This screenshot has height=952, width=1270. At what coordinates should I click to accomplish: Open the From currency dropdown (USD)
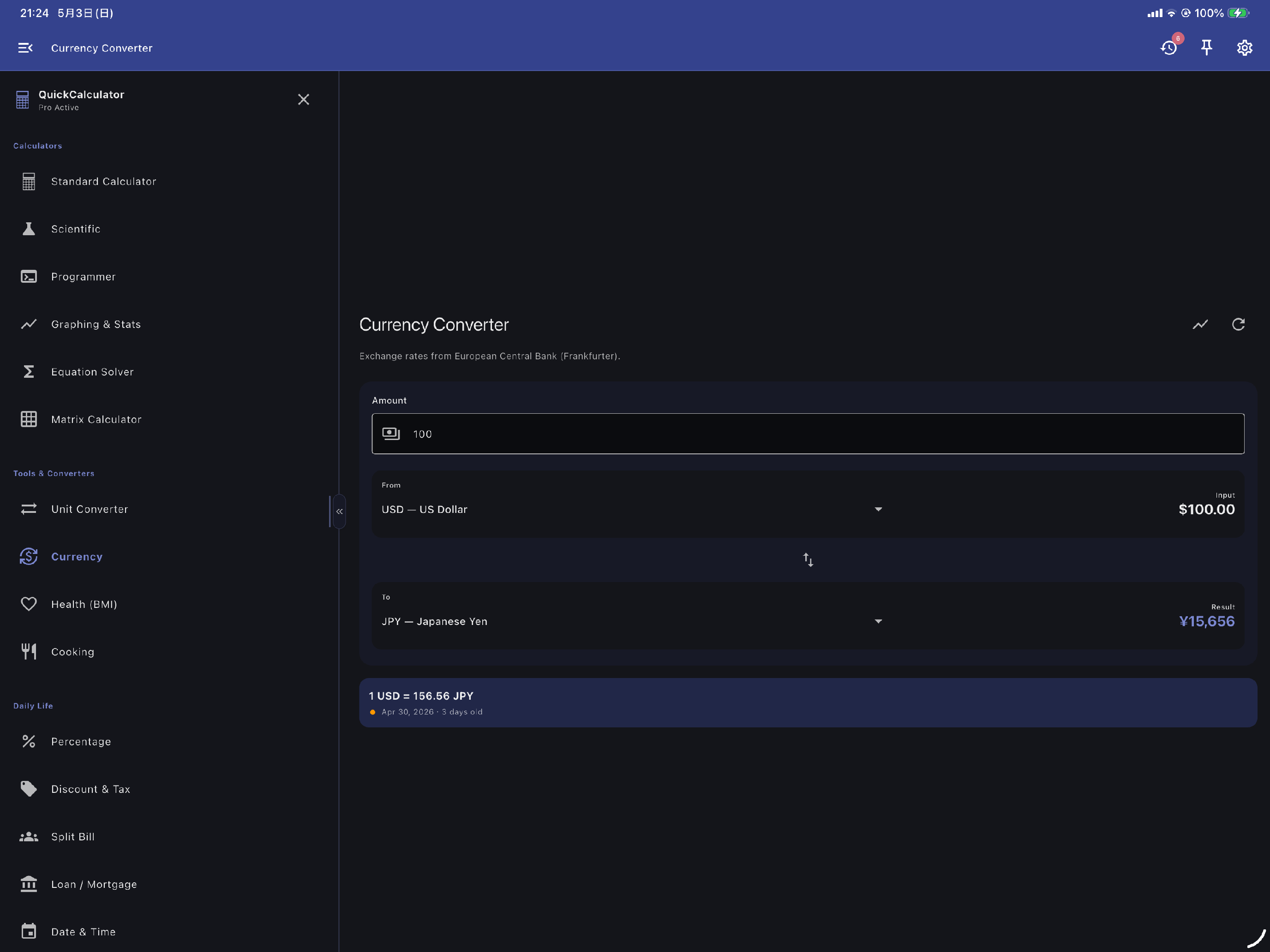632,510
